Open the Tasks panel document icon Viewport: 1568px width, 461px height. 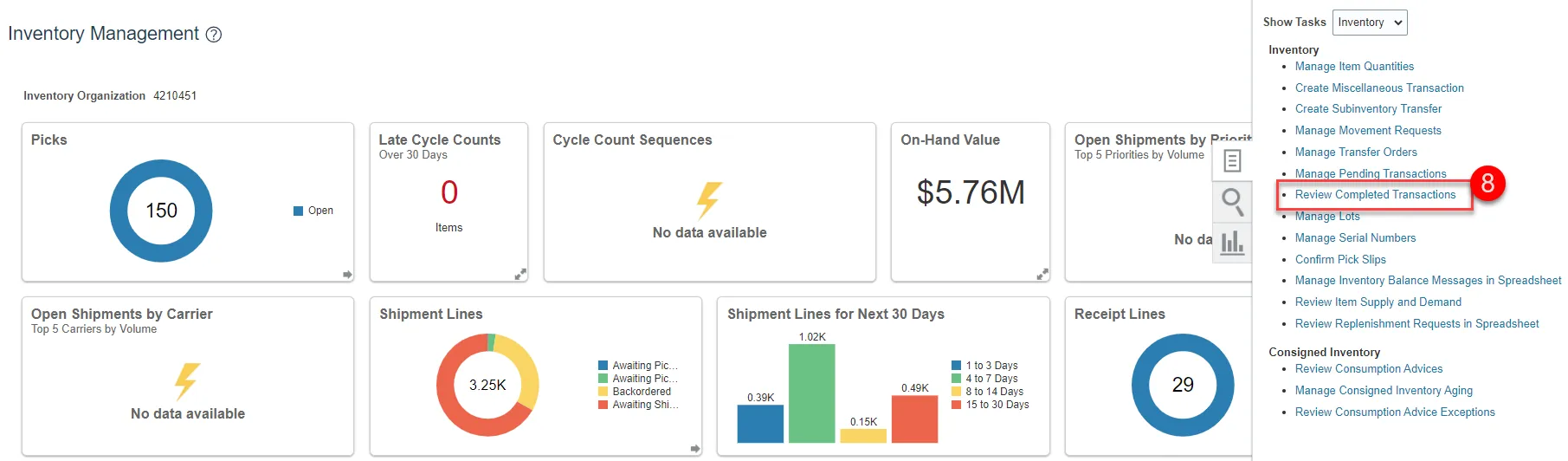click(1232, 161)
